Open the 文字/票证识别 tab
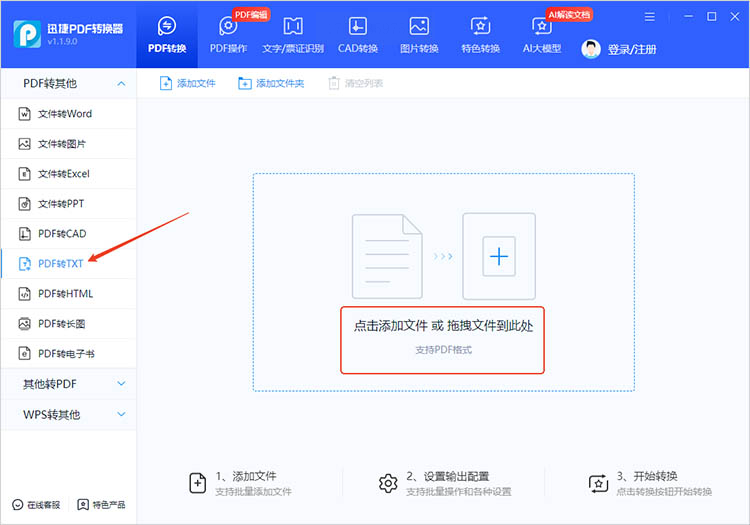The width and height of the screenshot is (750, 525). click(x=293, y=34)
